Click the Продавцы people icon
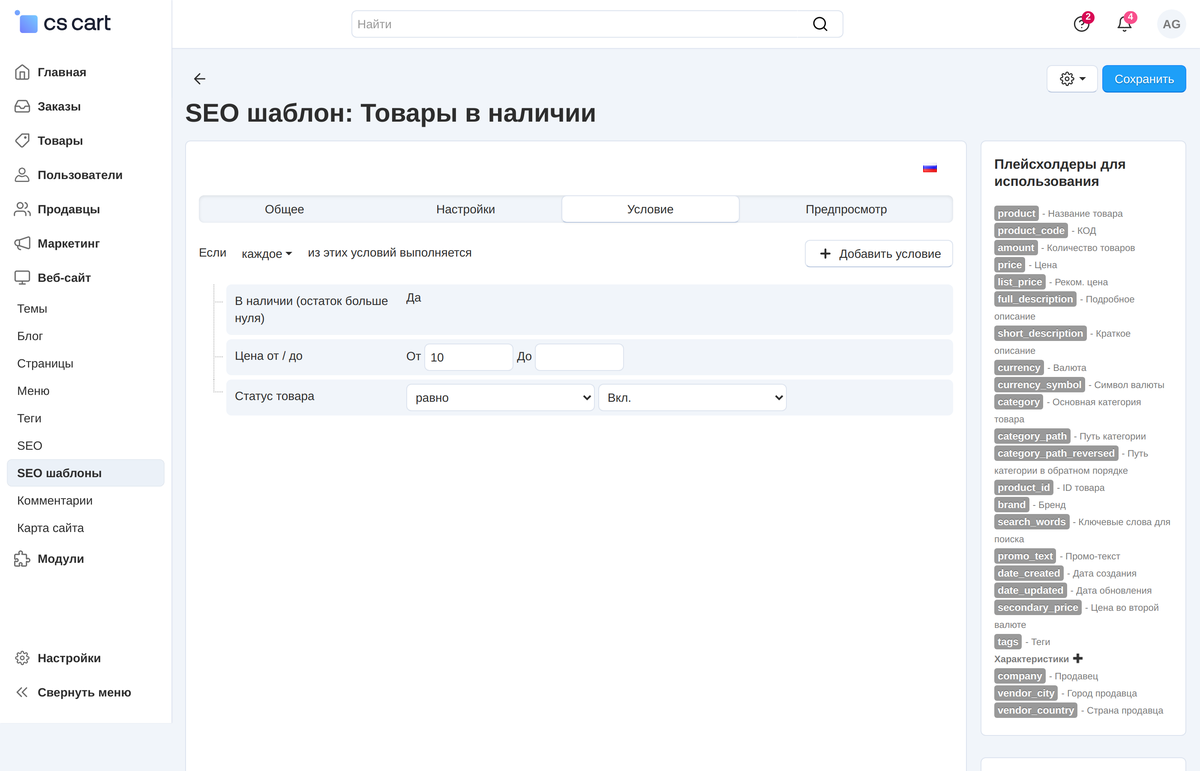This screenshot has height=771, width=1200. pos(22,209)
